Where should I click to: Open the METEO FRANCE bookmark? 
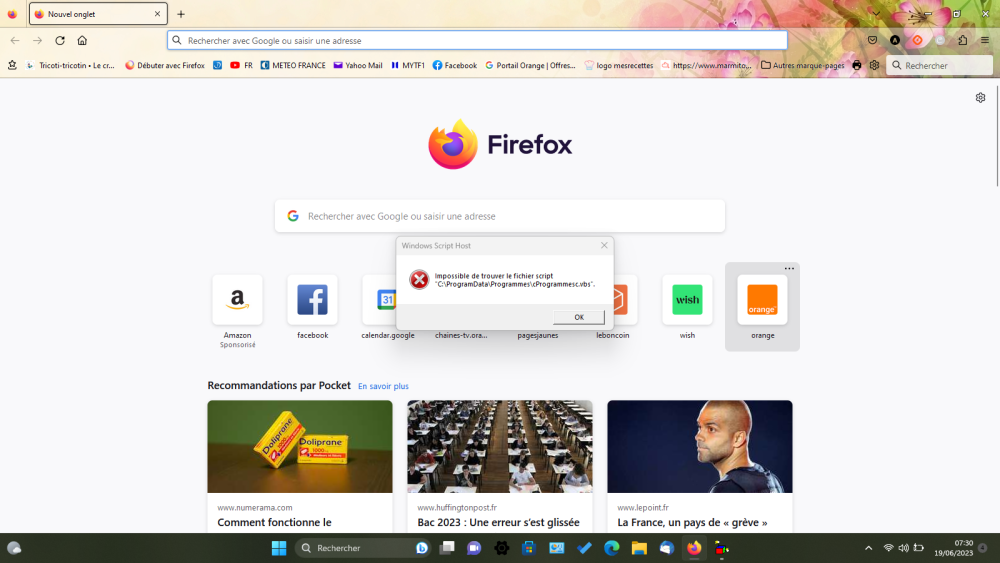[292, 66]
